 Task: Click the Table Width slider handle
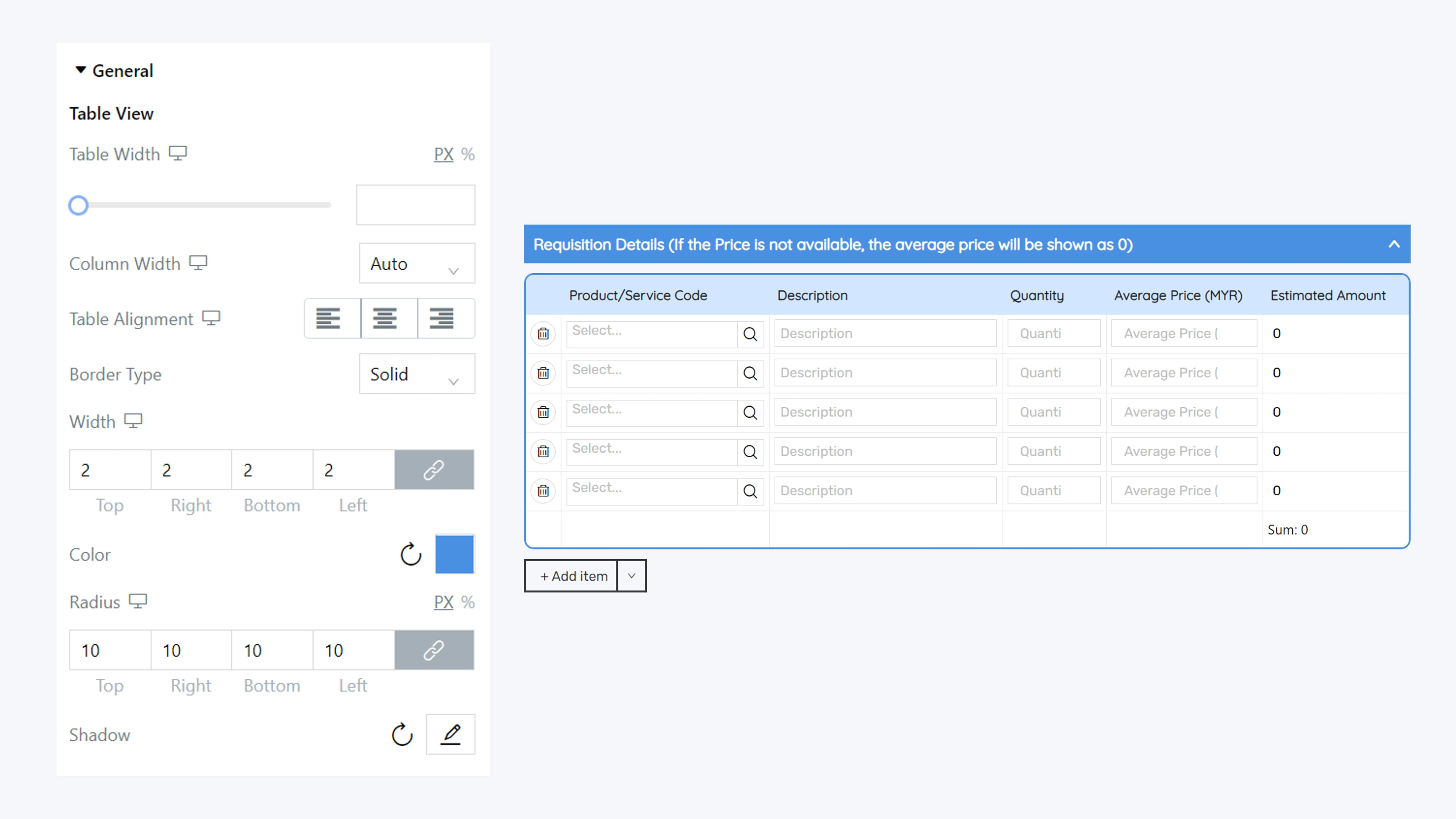tap(78, 205)
